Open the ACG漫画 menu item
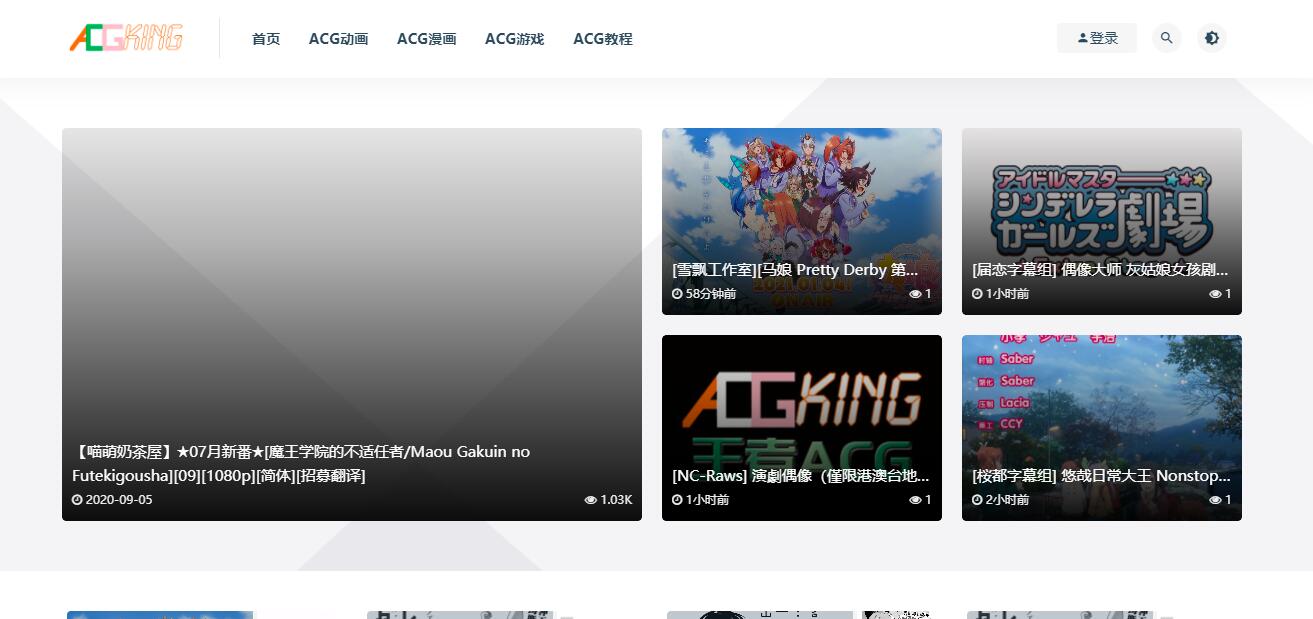The height and width of the screenshot is (619, 1313). pos(426,39)
